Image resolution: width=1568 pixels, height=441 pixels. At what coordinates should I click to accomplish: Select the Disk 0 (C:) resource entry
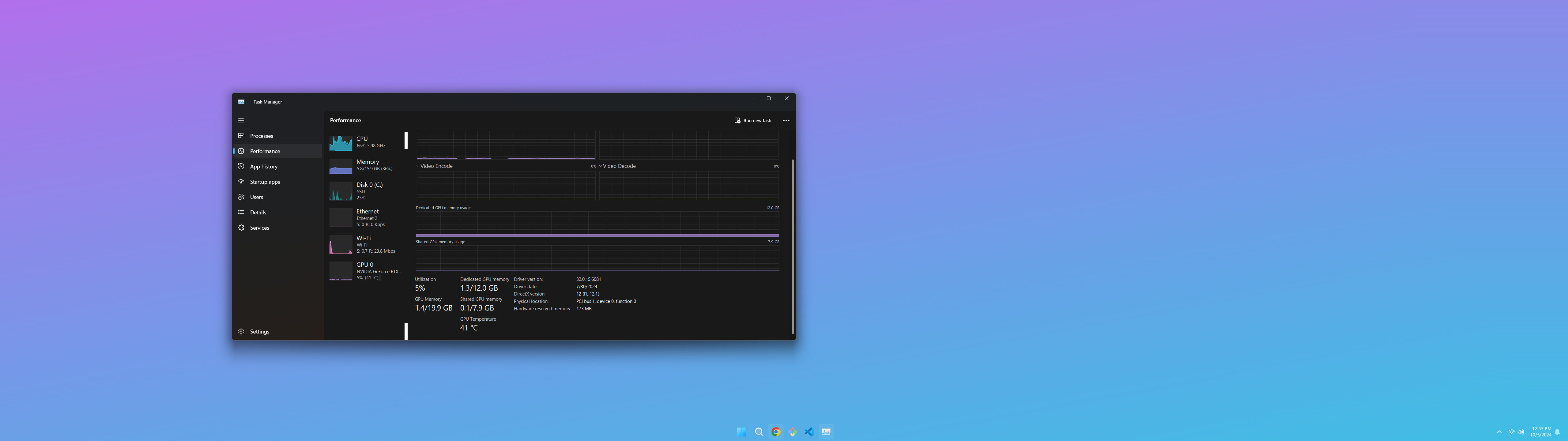[367, 191]
